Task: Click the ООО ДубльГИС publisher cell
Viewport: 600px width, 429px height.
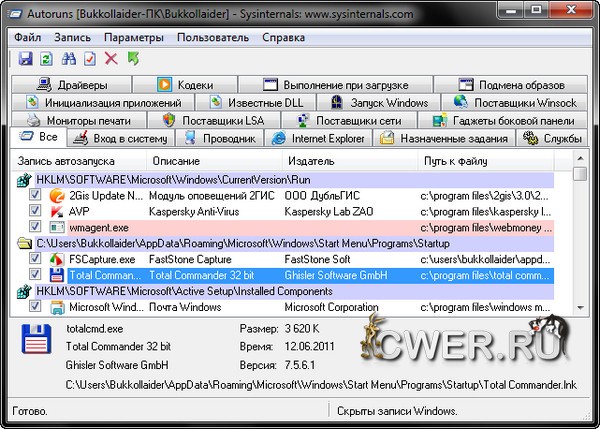Action: [322, 196]
